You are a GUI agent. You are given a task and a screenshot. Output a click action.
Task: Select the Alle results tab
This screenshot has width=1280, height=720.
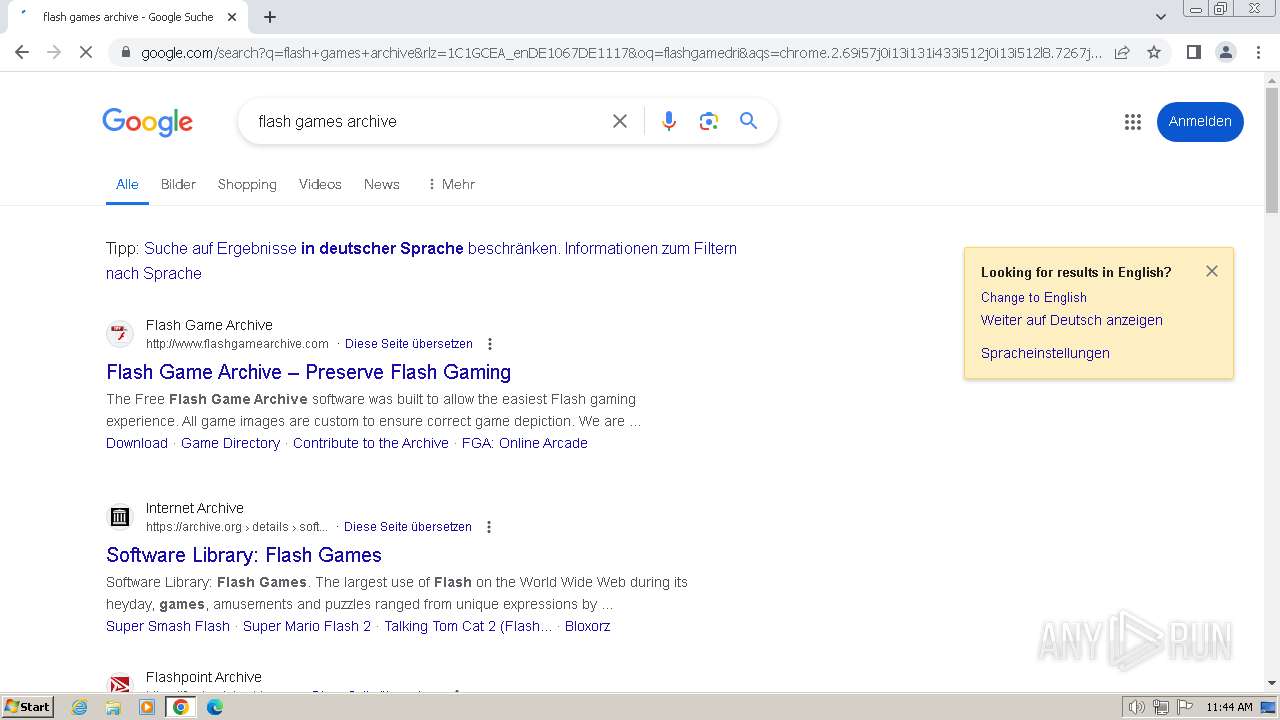[127, 184]
